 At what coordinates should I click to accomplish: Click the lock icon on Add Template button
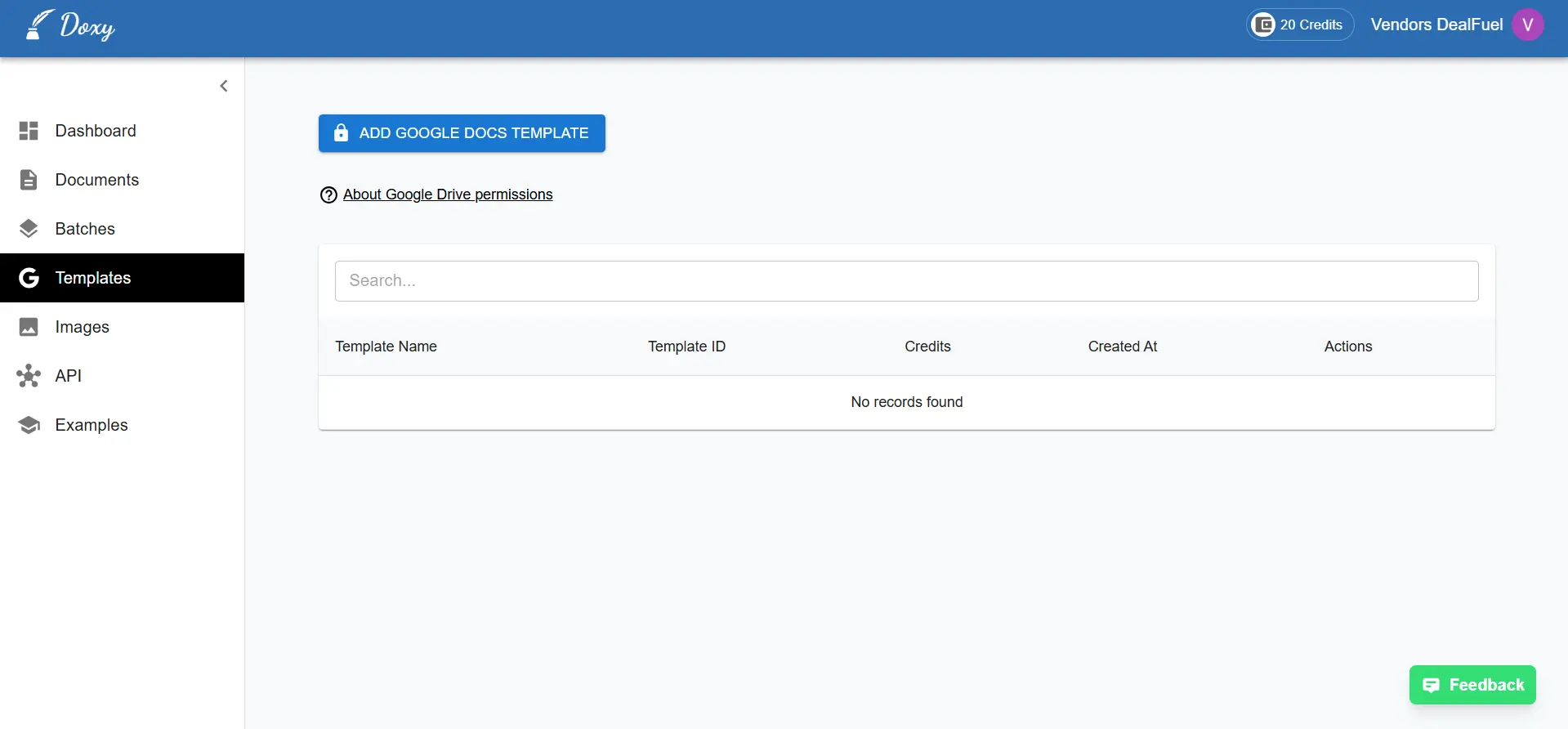coord(341,132)
